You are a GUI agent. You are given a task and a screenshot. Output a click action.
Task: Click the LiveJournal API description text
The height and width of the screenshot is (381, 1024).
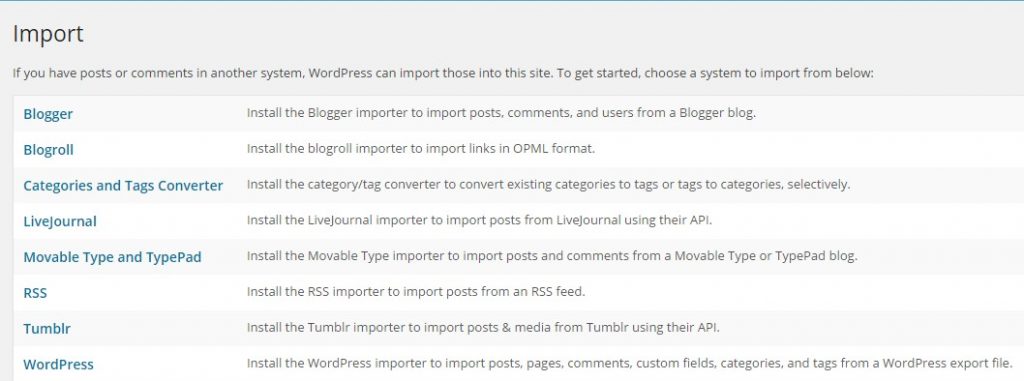pyautogui.click(x=479, y=220)
